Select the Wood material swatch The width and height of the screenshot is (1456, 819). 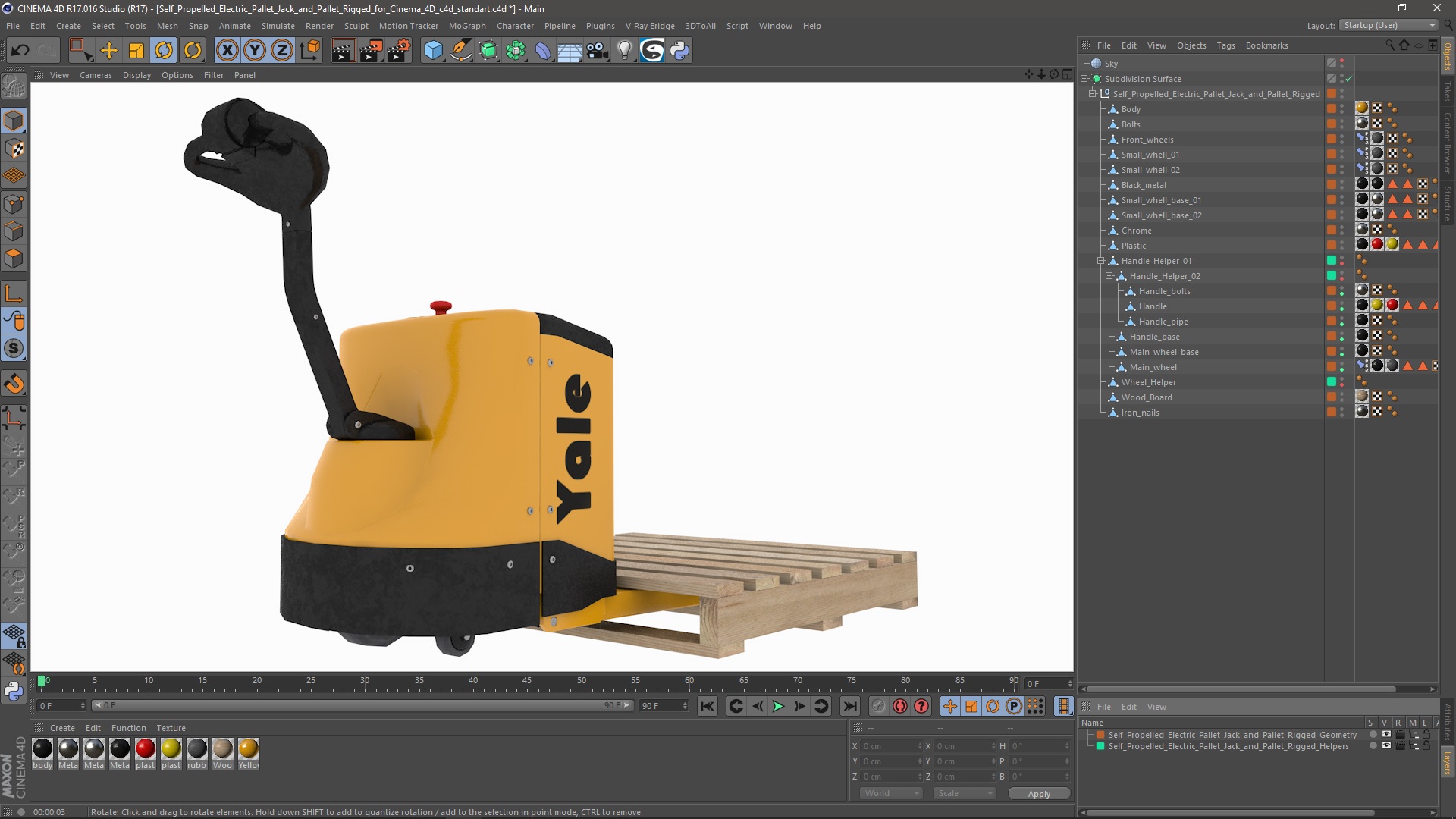222,749
